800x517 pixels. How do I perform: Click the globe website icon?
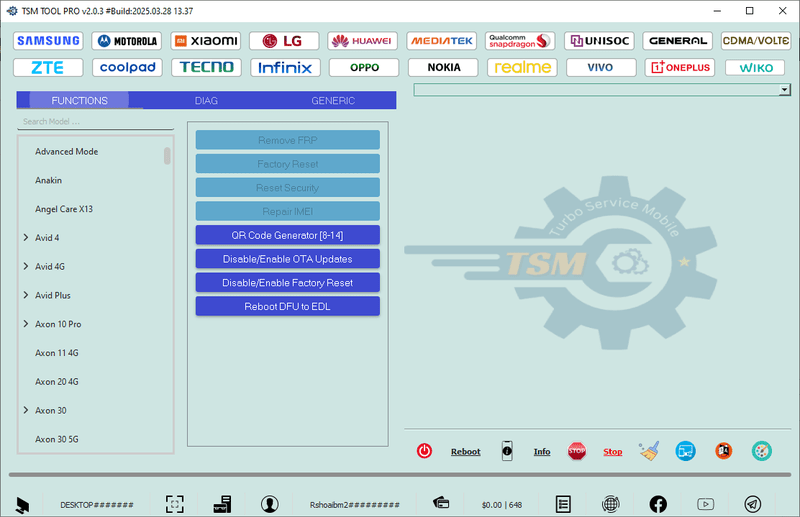pyautogui.click(x=610, y=504)
